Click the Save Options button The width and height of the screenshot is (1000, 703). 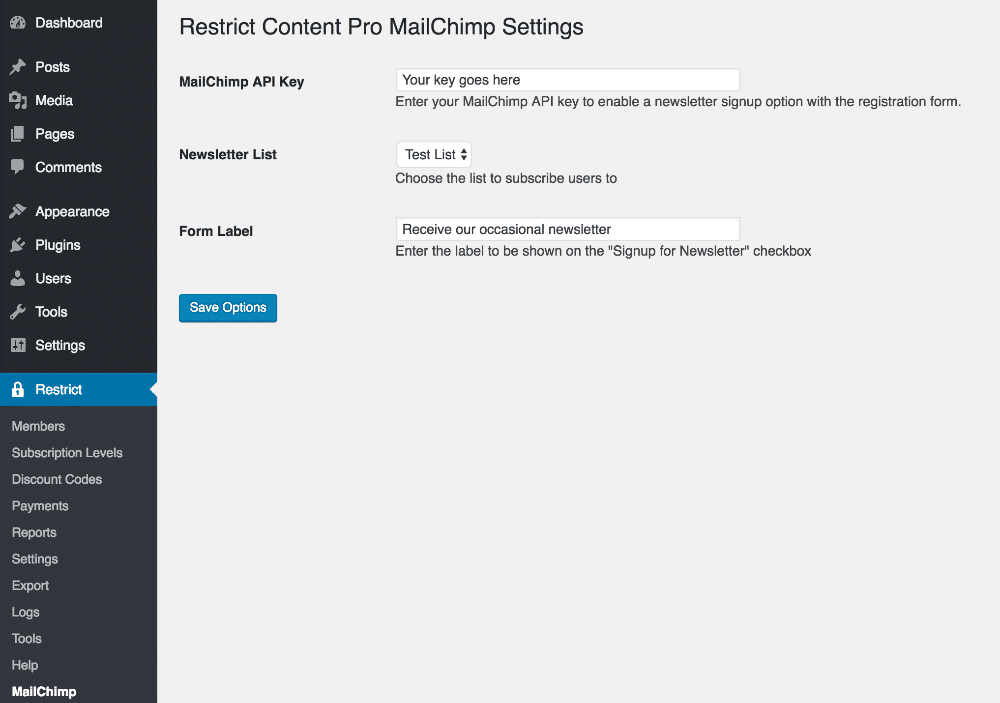(228, 308)
